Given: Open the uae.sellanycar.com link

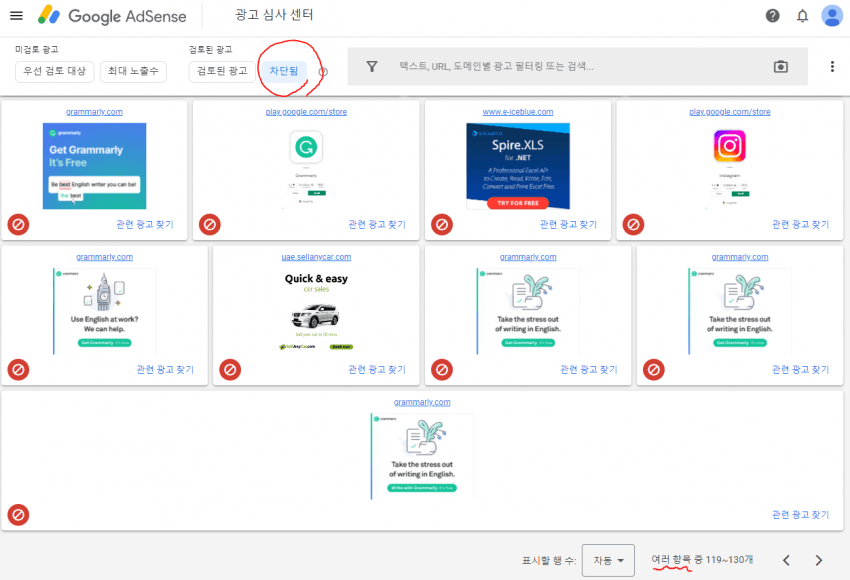Looking at the screenshot, I should click(316, 257).
